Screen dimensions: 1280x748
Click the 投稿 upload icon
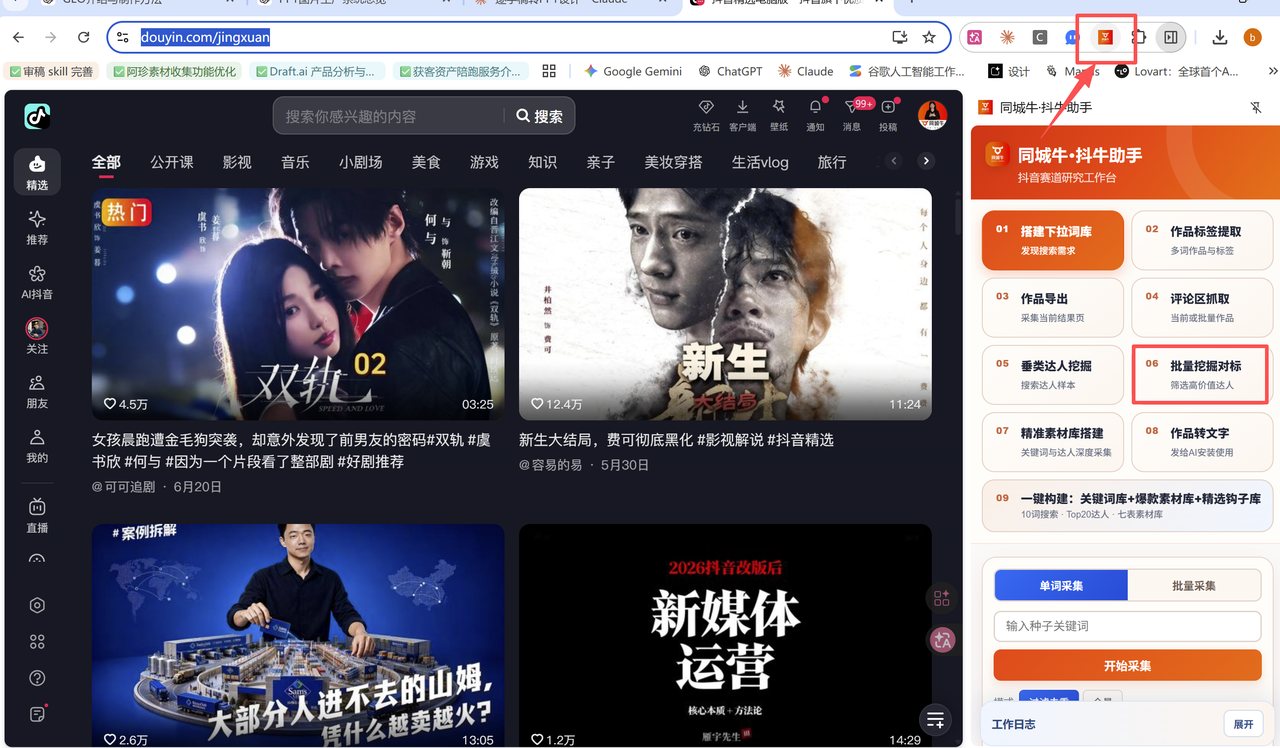coord(888,116)
